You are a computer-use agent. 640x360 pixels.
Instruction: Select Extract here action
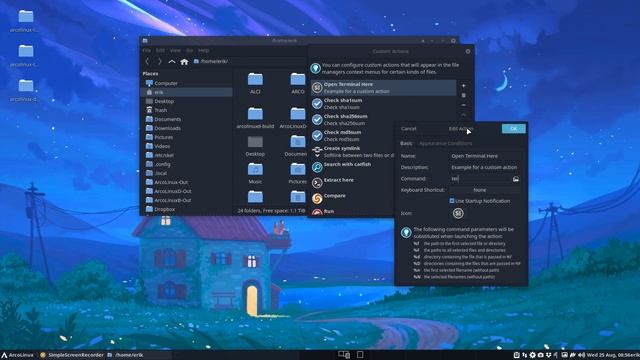pos(353,182)
